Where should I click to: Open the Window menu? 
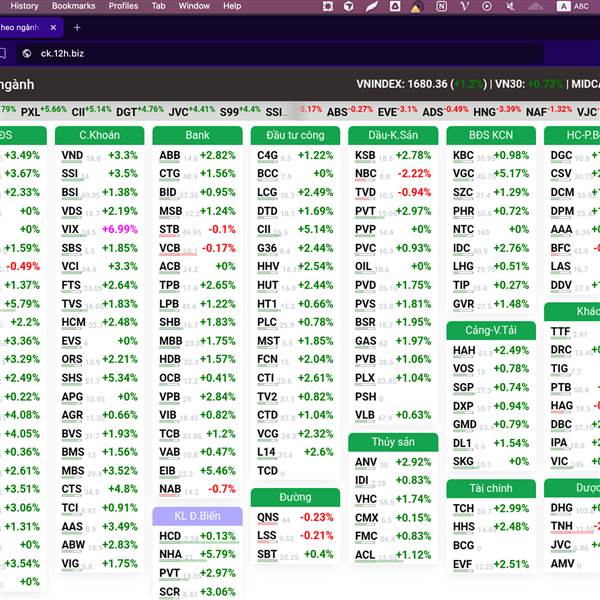click(x=194, y=6)
